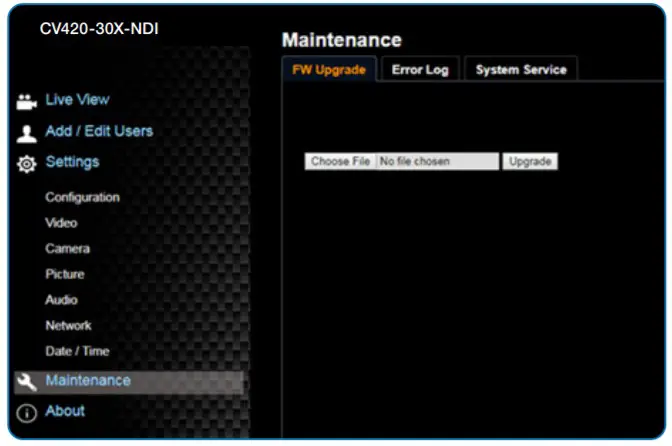Screen dimensions: 672x446
Task: Switch to the System Service tab
Action: 521,69
